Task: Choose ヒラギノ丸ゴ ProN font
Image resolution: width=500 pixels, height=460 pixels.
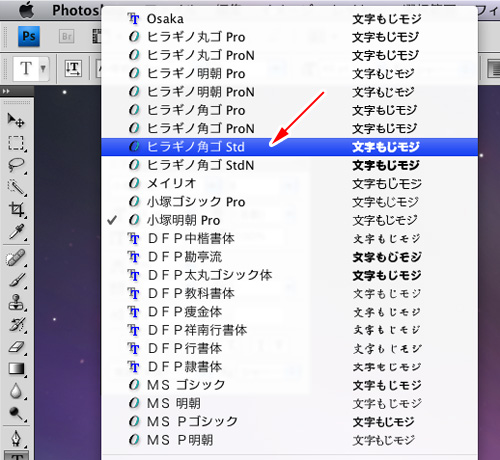Action: (x=289, y=55)
